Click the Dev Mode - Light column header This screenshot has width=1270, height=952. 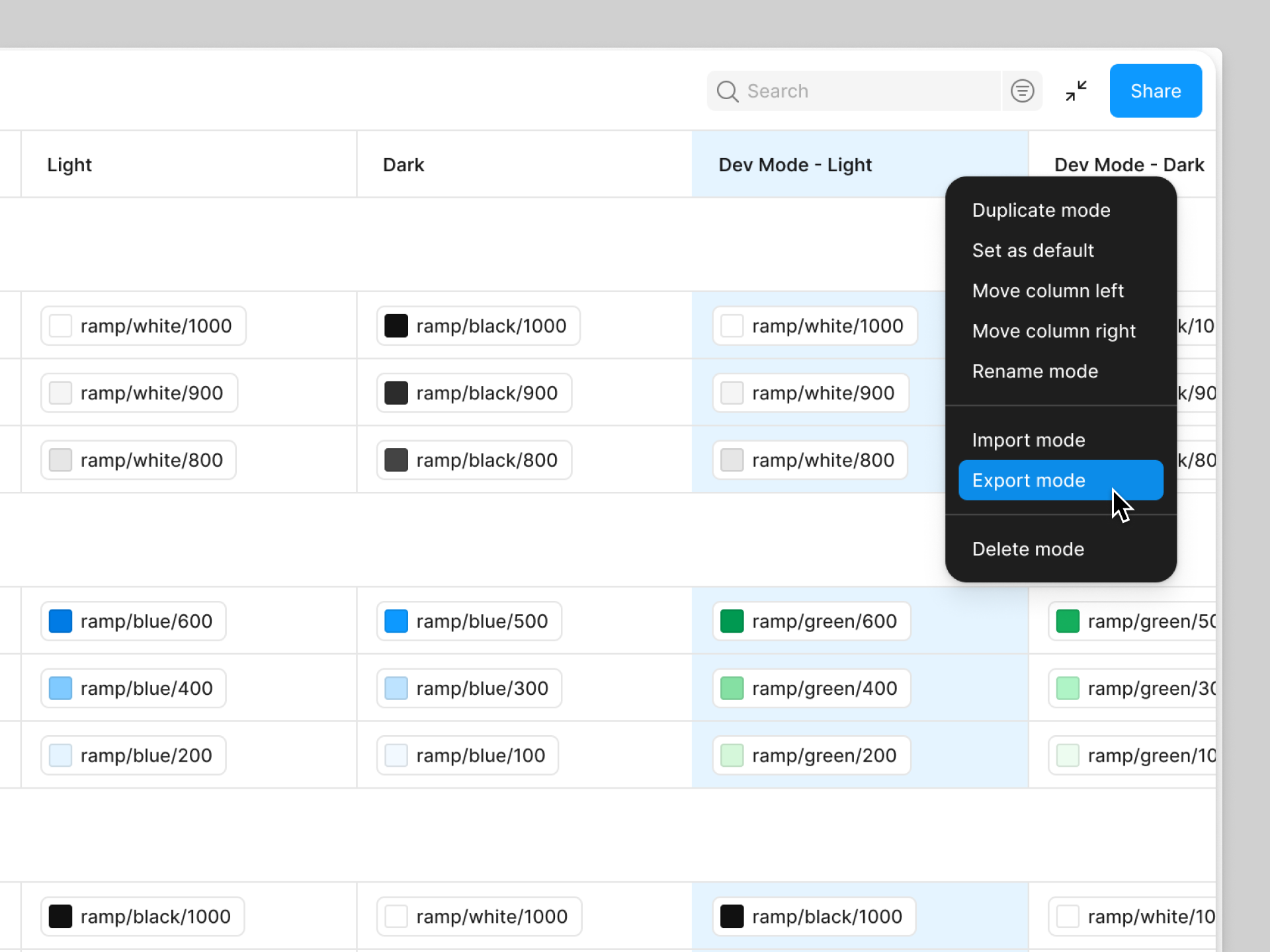click(x=794, y=165)
